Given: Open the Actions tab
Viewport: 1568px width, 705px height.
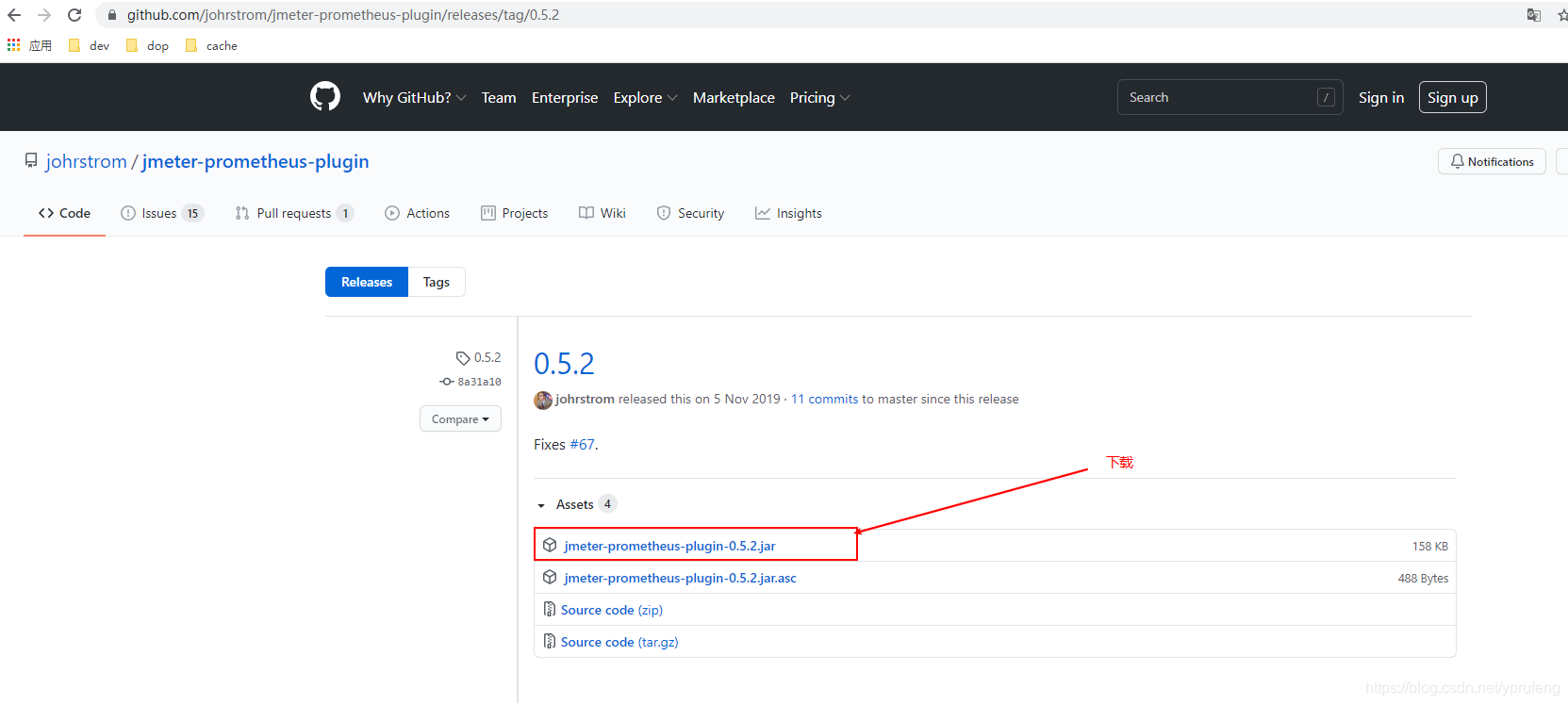Looking at the screenshot, I should 417,213.
